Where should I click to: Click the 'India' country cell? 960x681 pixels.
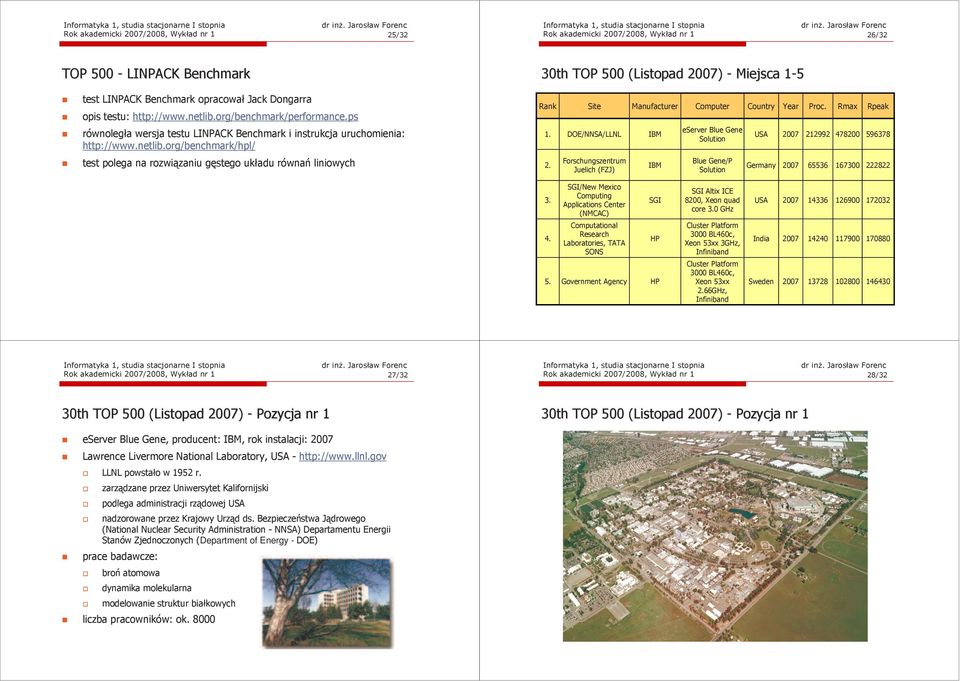pyautogui.click(x=761, y=238)
